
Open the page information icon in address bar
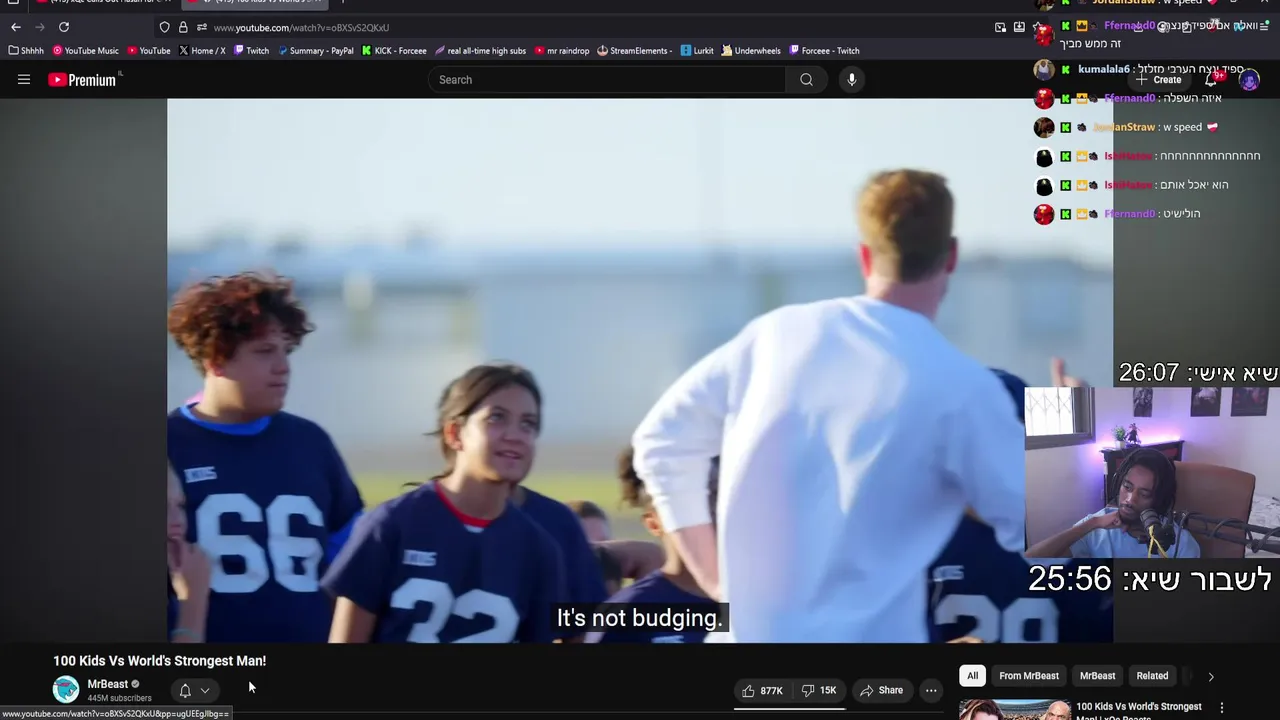pos(202,27)
